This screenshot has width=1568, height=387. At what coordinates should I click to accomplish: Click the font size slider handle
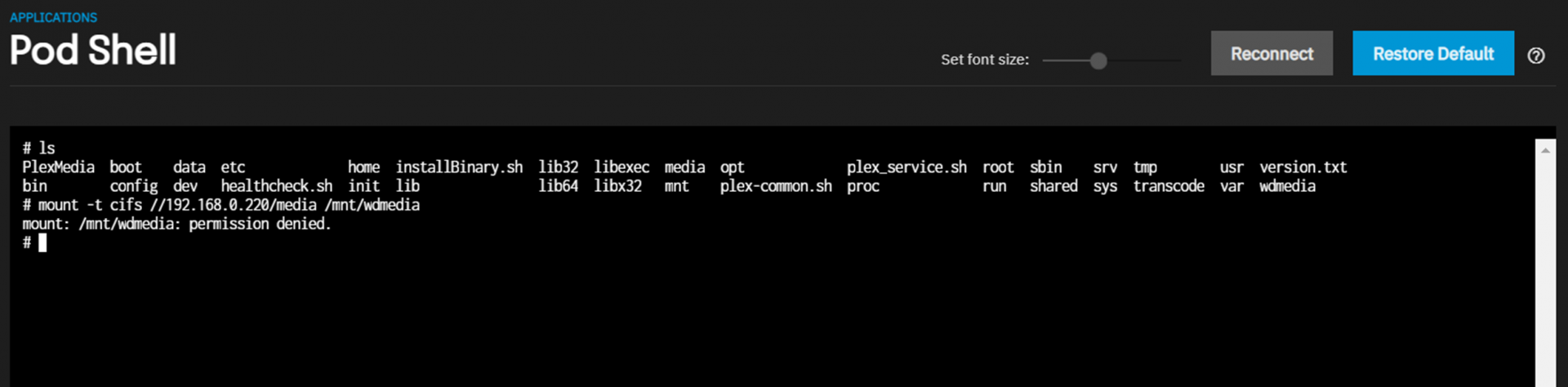[1098, 60]
